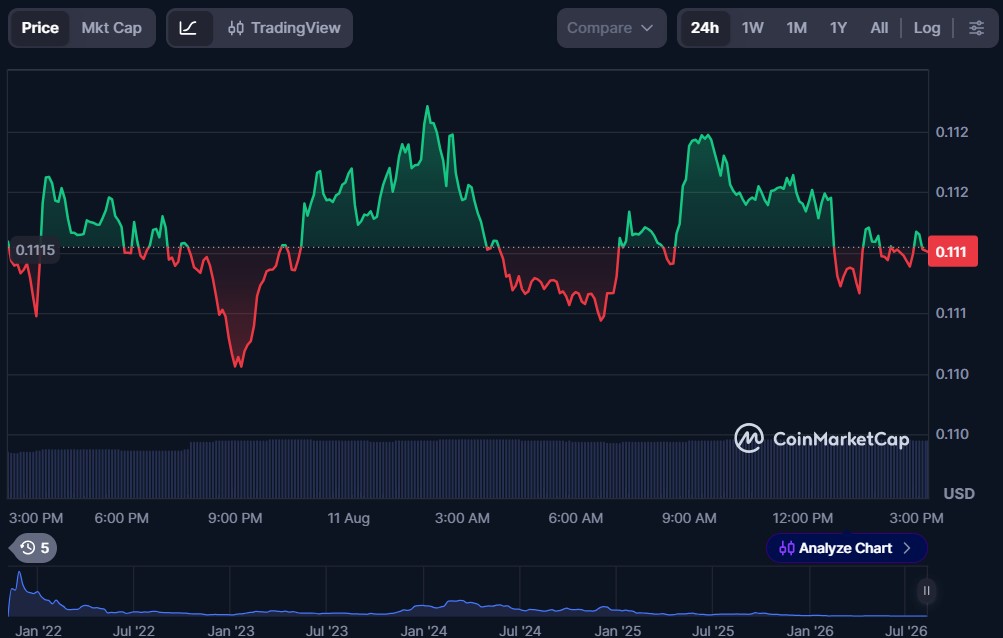Viewport: 1003px width, 638px height.
Task: Click Jul '25 on mini timeline
Action: click(x=713, y=631)
